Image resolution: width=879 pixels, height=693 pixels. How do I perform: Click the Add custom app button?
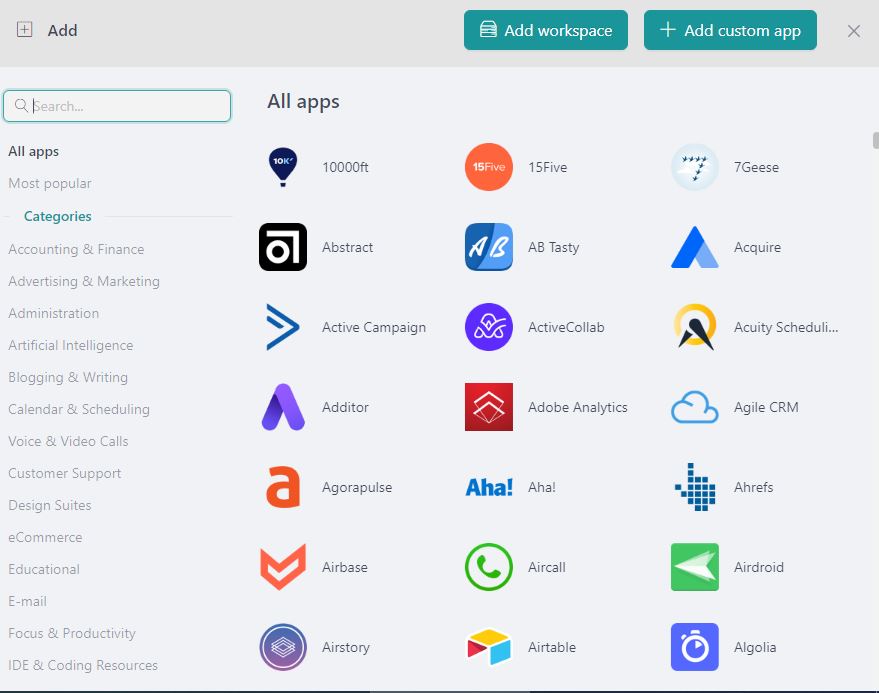click(x=730, y=30)
